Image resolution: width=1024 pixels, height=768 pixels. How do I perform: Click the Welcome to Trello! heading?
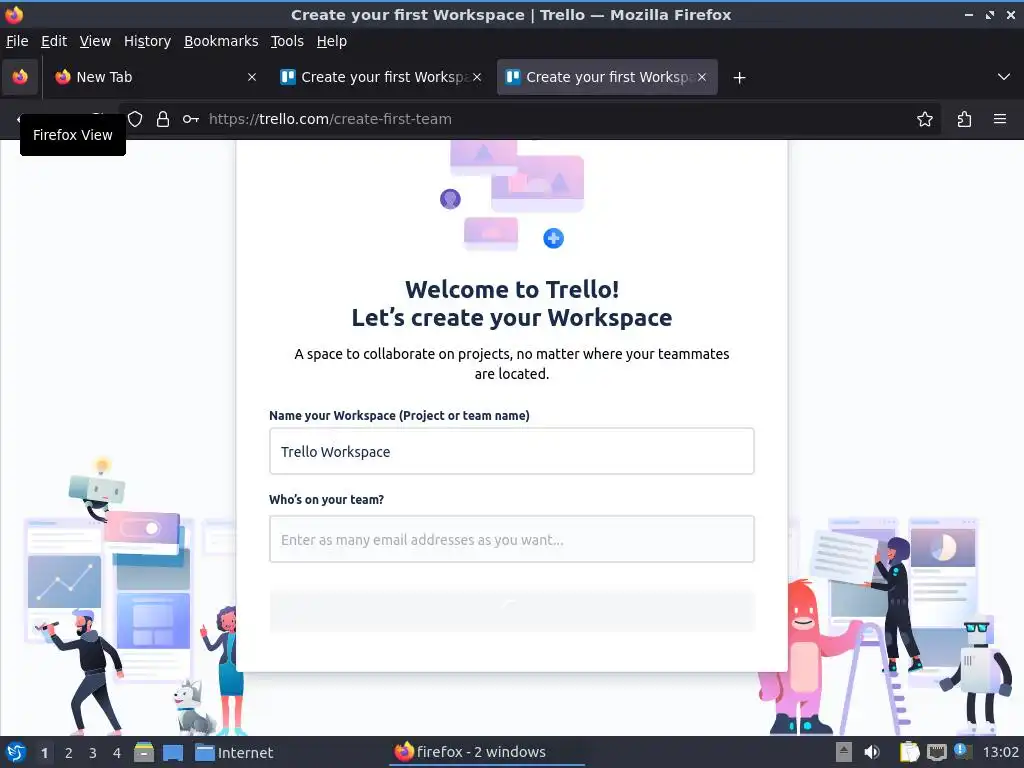[512, 289]
